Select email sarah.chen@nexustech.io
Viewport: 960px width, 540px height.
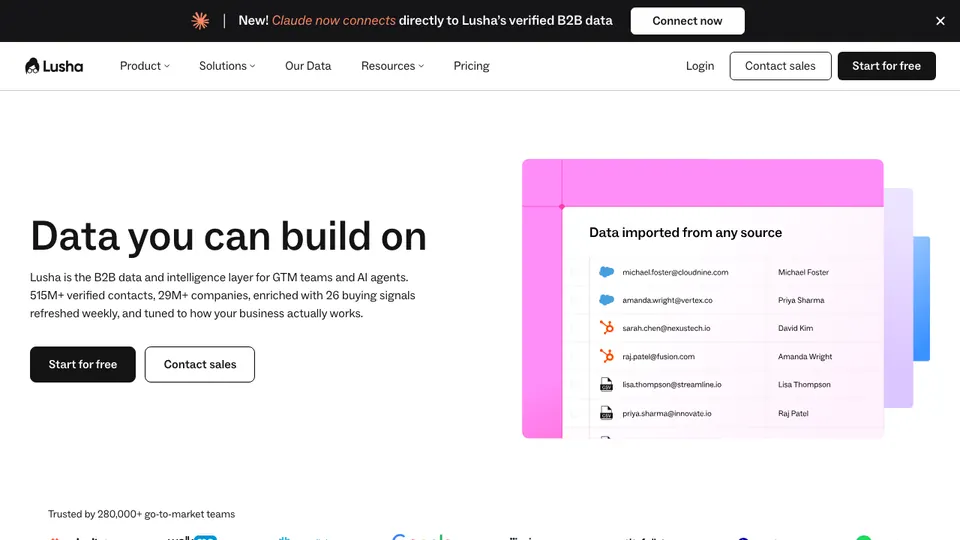(x=666, y=328)
